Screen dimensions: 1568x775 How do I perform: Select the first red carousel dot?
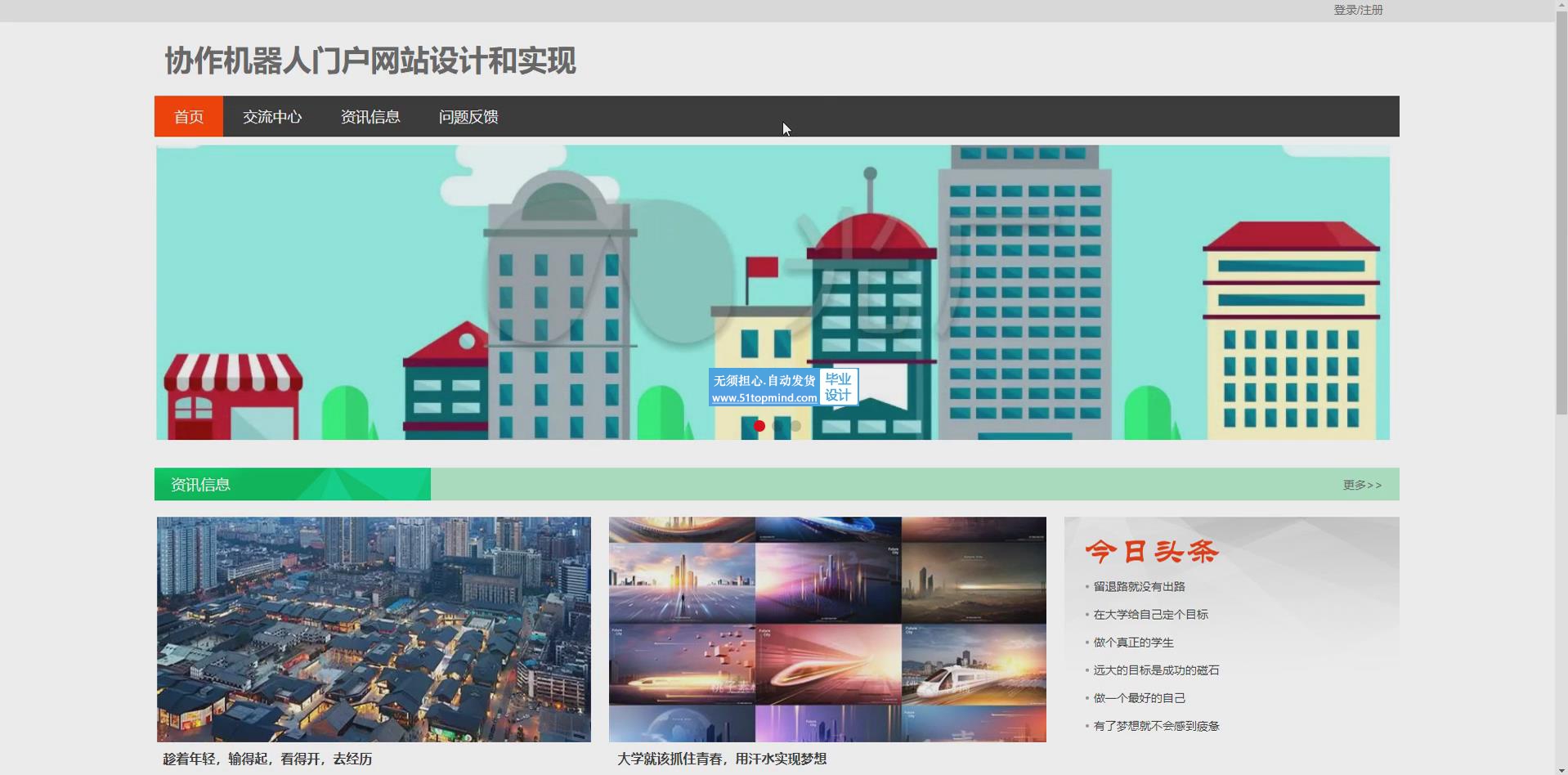[x=759, y=426]
